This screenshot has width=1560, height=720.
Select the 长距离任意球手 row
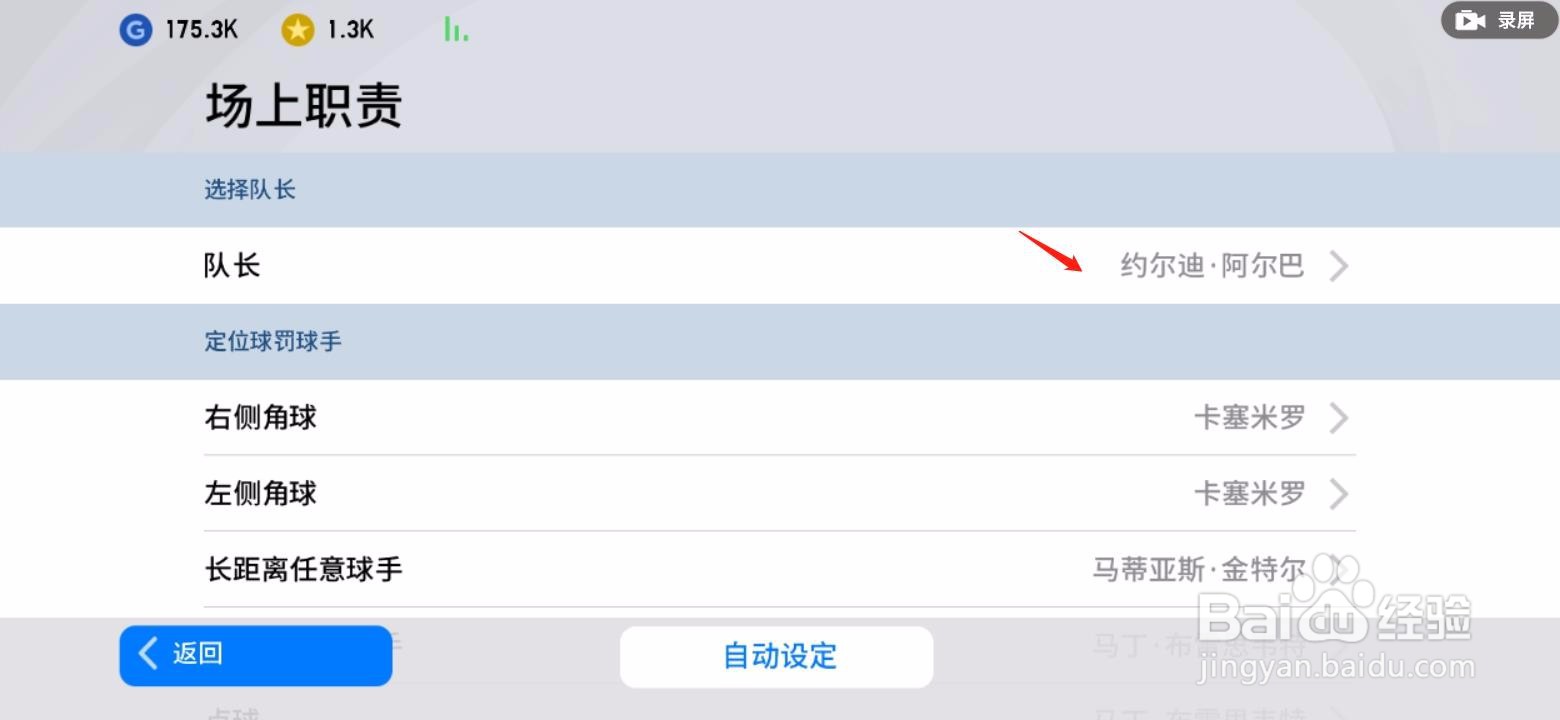point(780,570)
